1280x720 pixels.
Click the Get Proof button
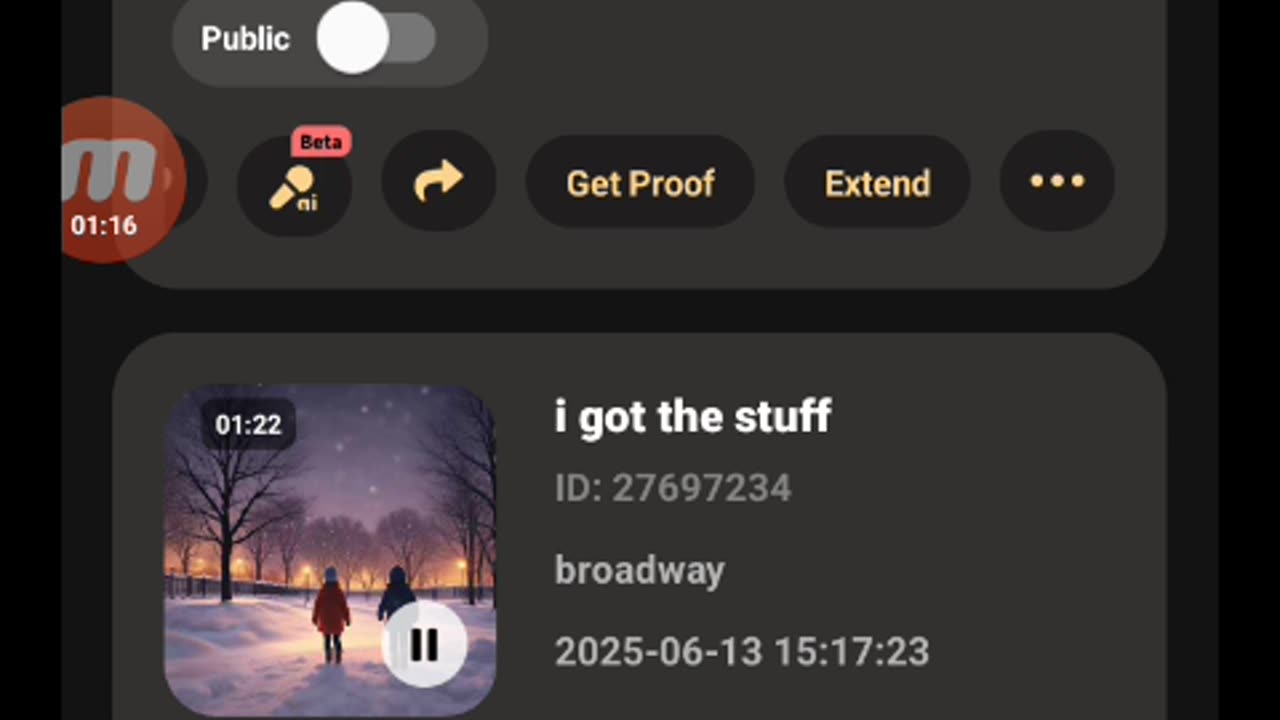coord(640,183)
